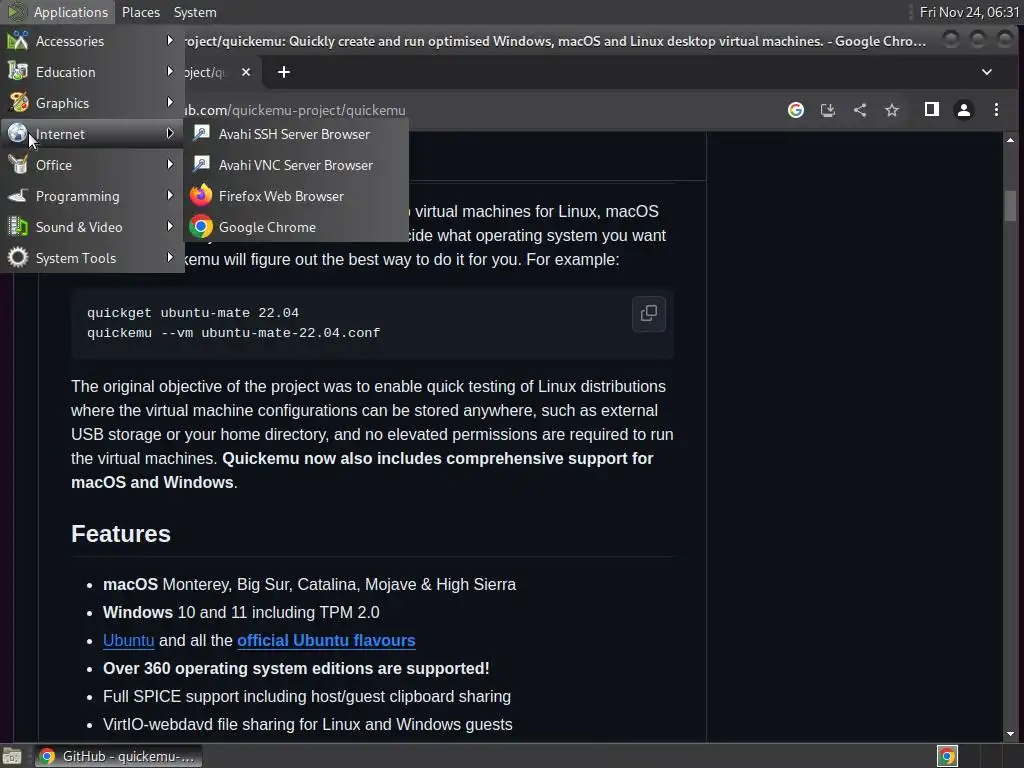Click the page scrollbar thumb
This screenshot has height=768, width=1024.
coord(1010,206)
